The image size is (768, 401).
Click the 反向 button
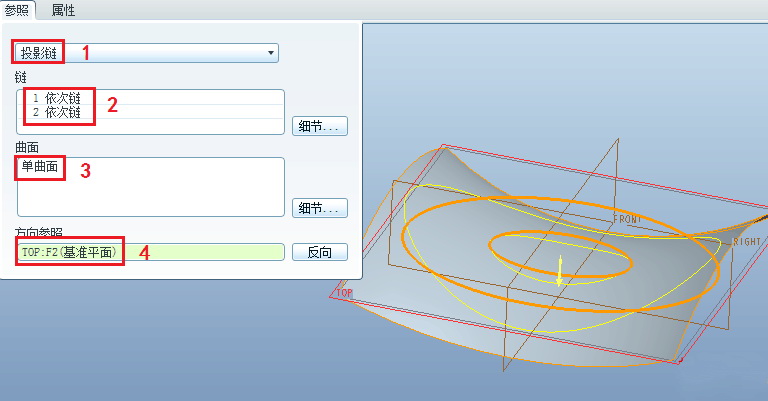[320, 252]
